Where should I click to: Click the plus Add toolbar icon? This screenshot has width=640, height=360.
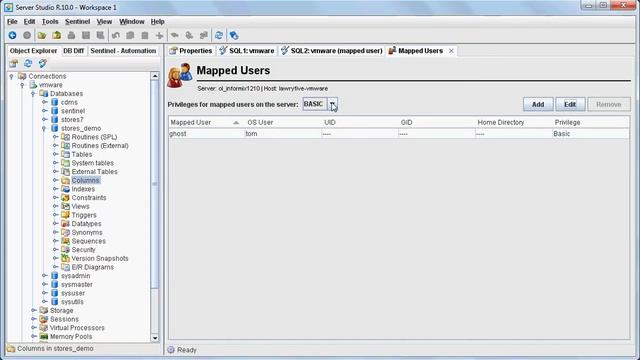point(160,36)
